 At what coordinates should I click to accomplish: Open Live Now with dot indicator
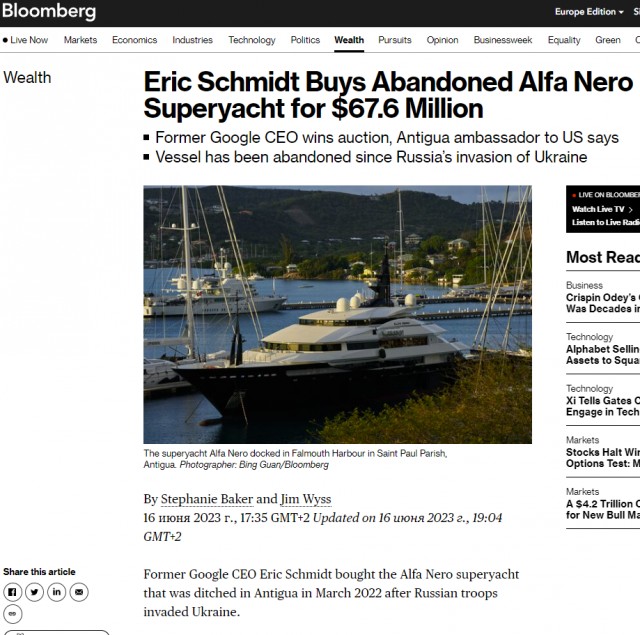coord(25,40)
